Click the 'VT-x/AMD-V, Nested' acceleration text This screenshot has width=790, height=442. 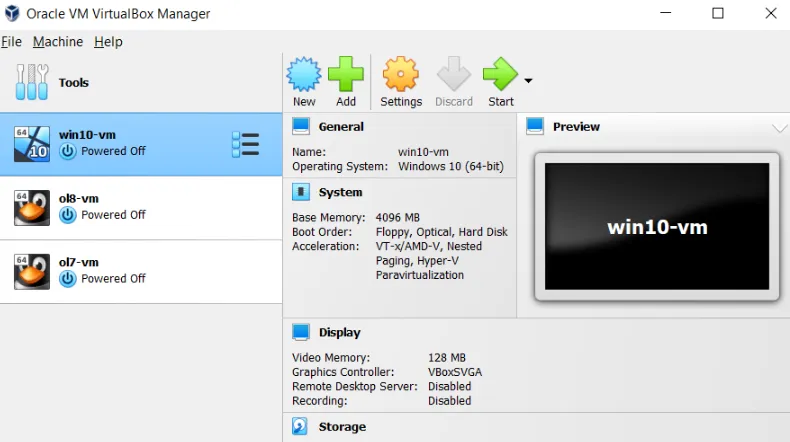[x=429, y=246]
